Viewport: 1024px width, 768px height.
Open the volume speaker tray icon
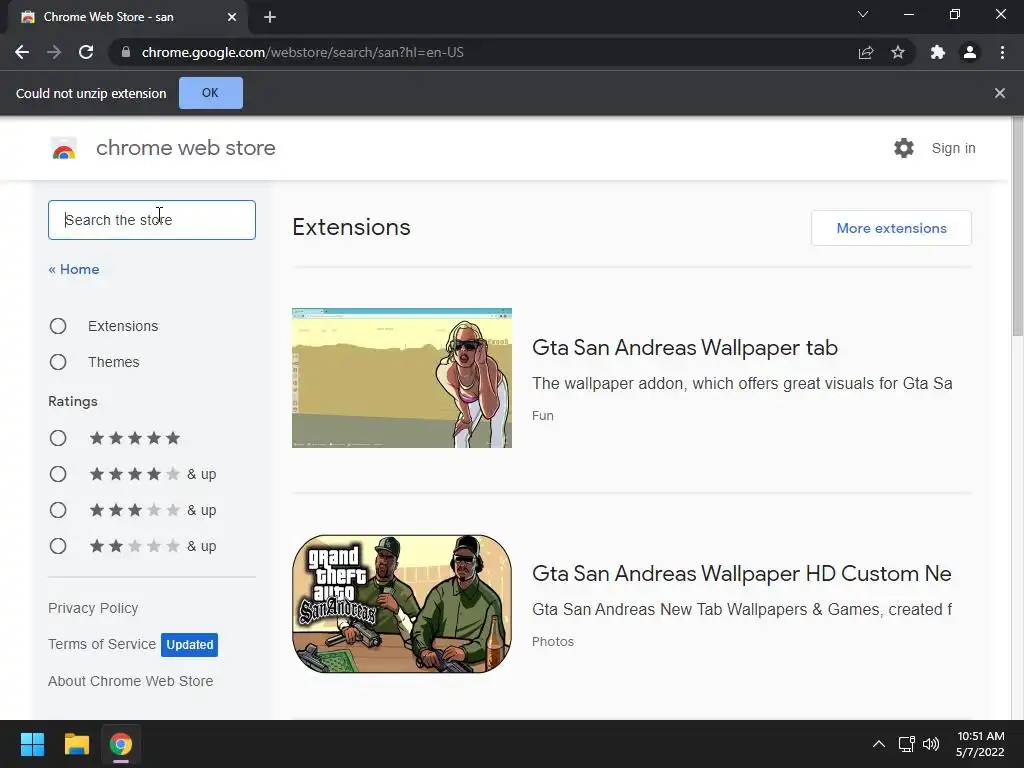click(931, 744)
